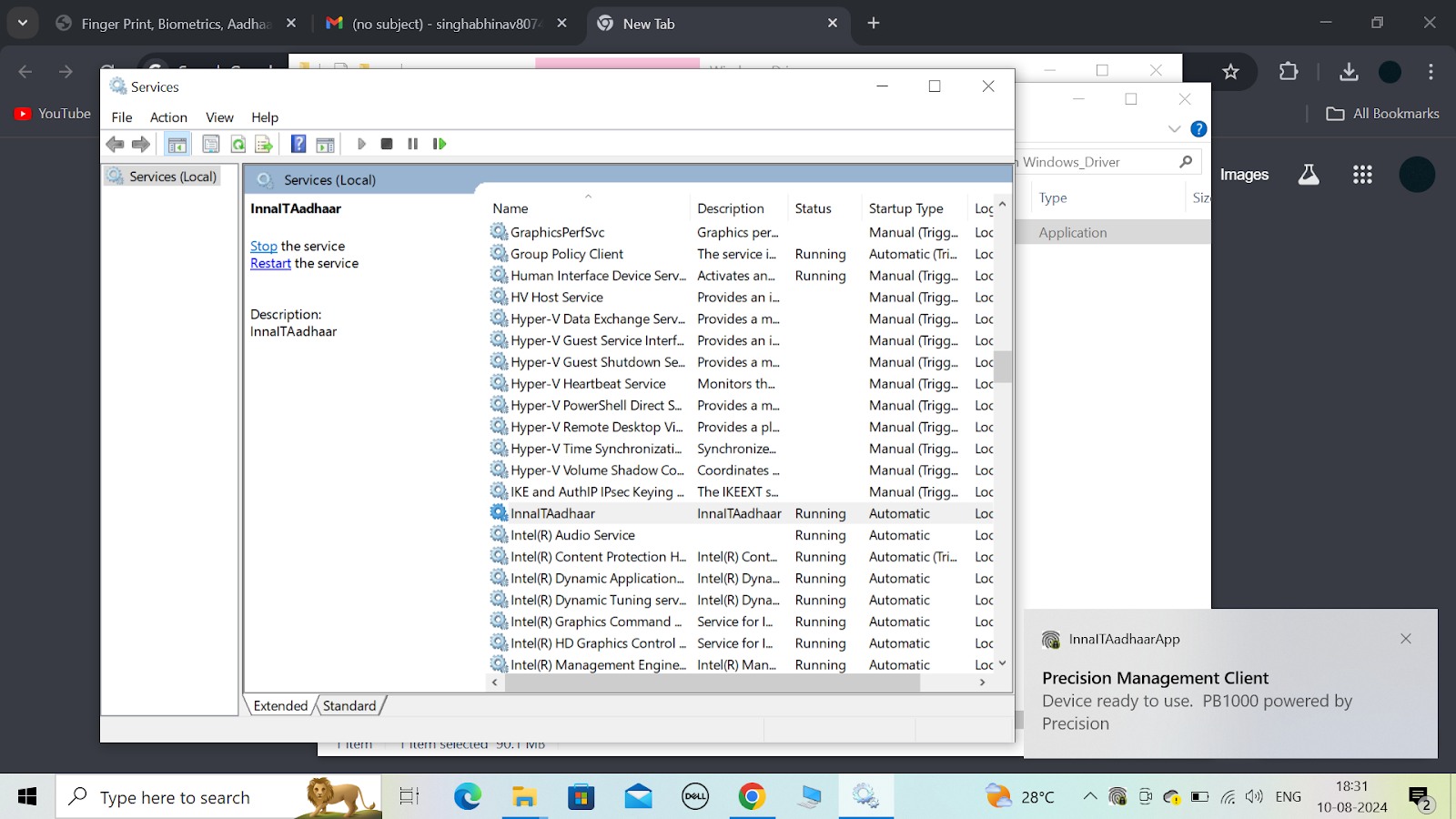Open Microsoft Edge from the taskbar
The width and height of the screenshot is (1456, 819).
click(468, 797)
